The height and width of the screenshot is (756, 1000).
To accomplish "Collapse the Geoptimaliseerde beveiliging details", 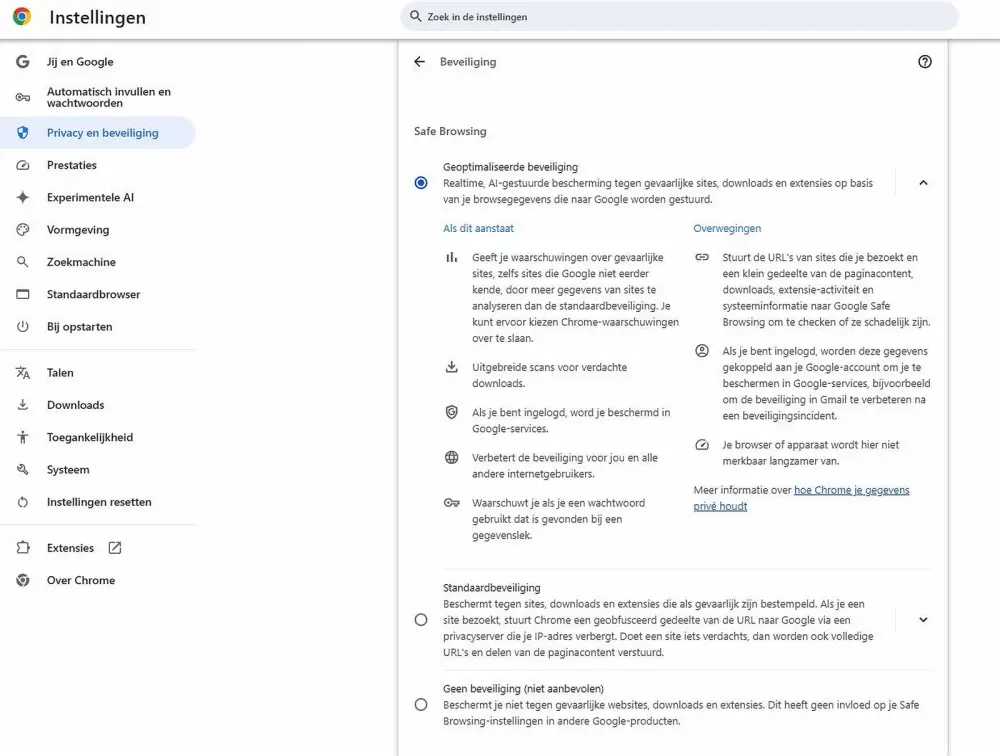I will click(923, 183).
